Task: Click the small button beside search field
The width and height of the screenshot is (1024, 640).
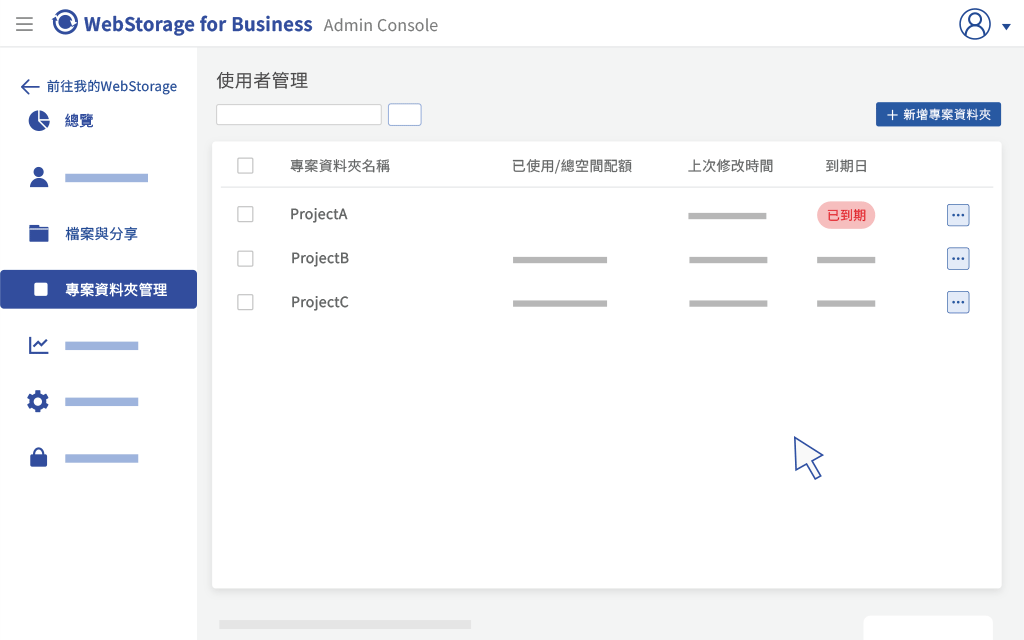Action: (405, 114)
